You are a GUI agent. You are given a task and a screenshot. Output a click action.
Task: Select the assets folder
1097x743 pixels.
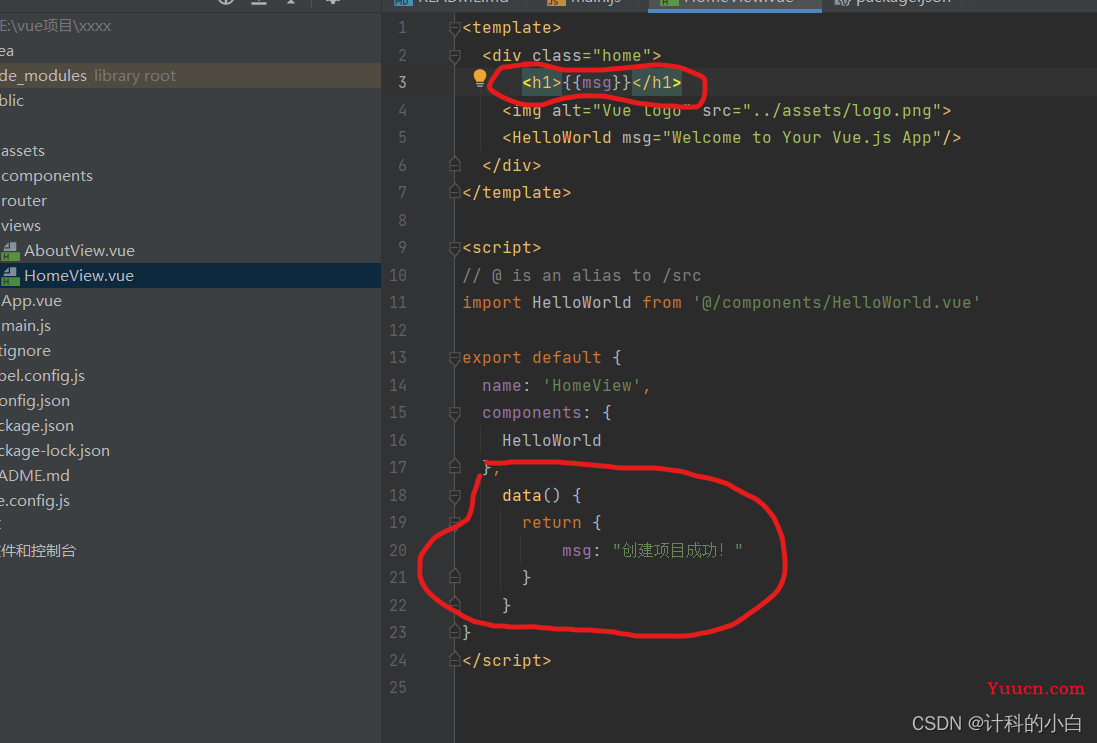tap(22, 150)
